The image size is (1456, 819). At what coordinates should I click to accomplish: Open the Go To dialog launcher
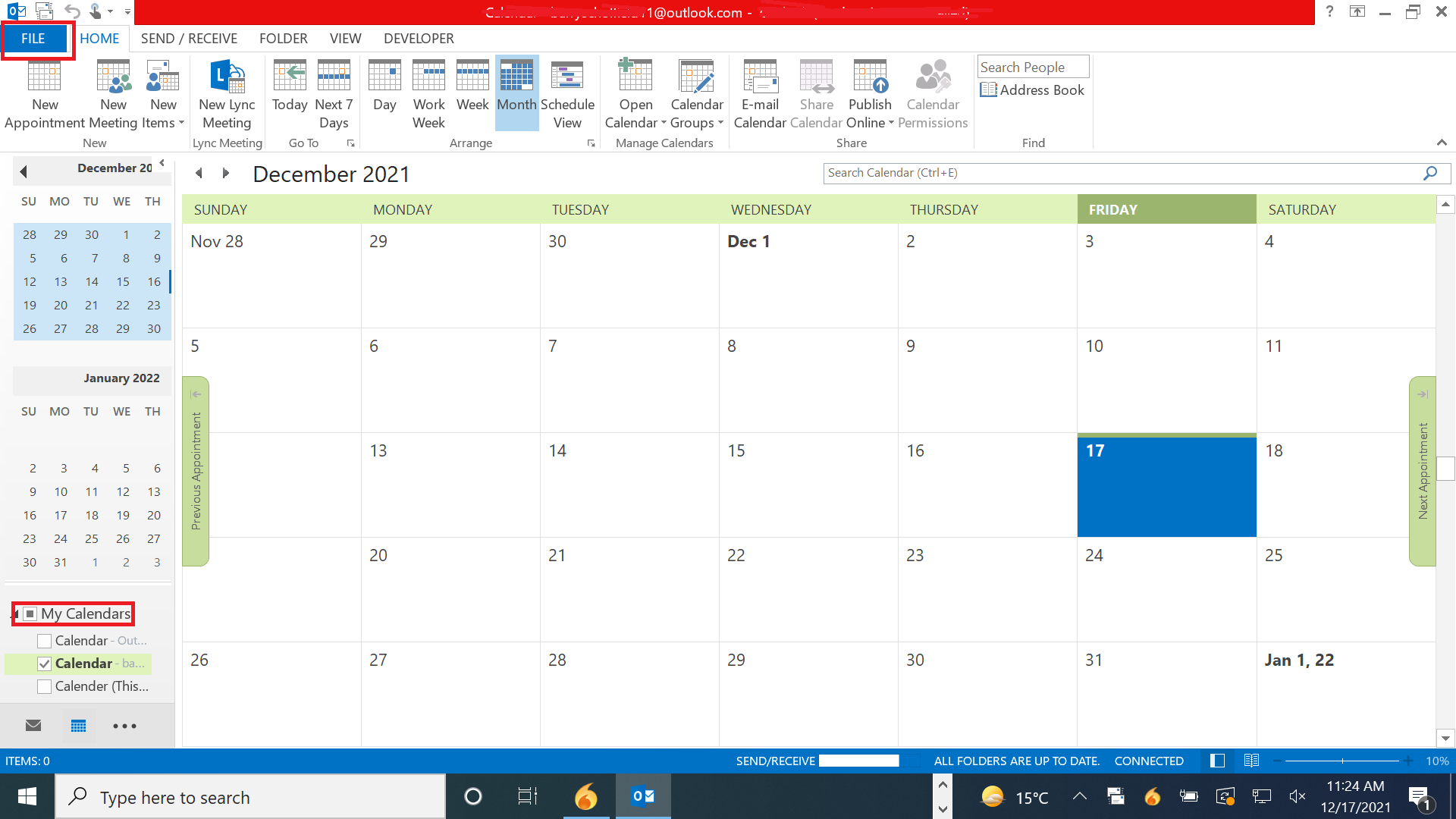pyautogui.click(x=350, y=143)
